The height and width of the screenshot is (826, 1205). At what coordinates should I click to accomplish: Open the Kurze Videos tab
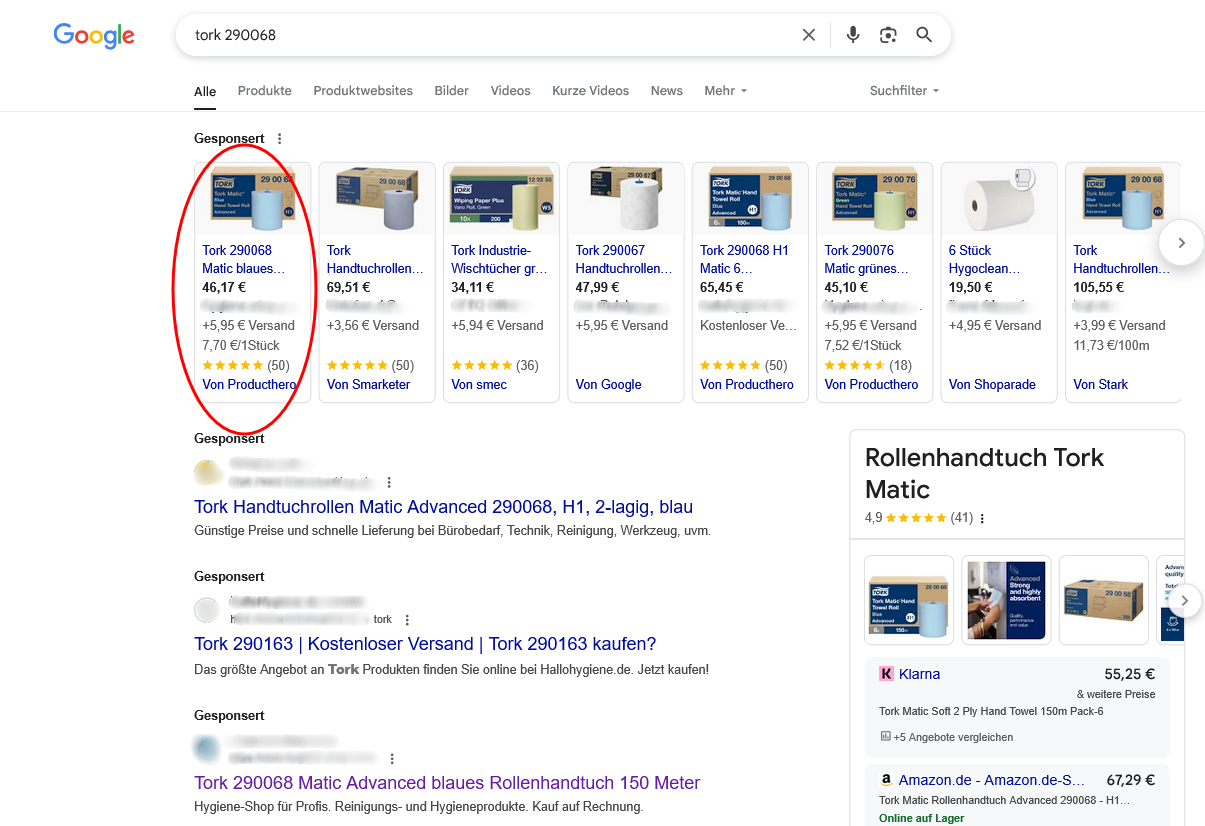pyautogui.click(x=591, y=91)
